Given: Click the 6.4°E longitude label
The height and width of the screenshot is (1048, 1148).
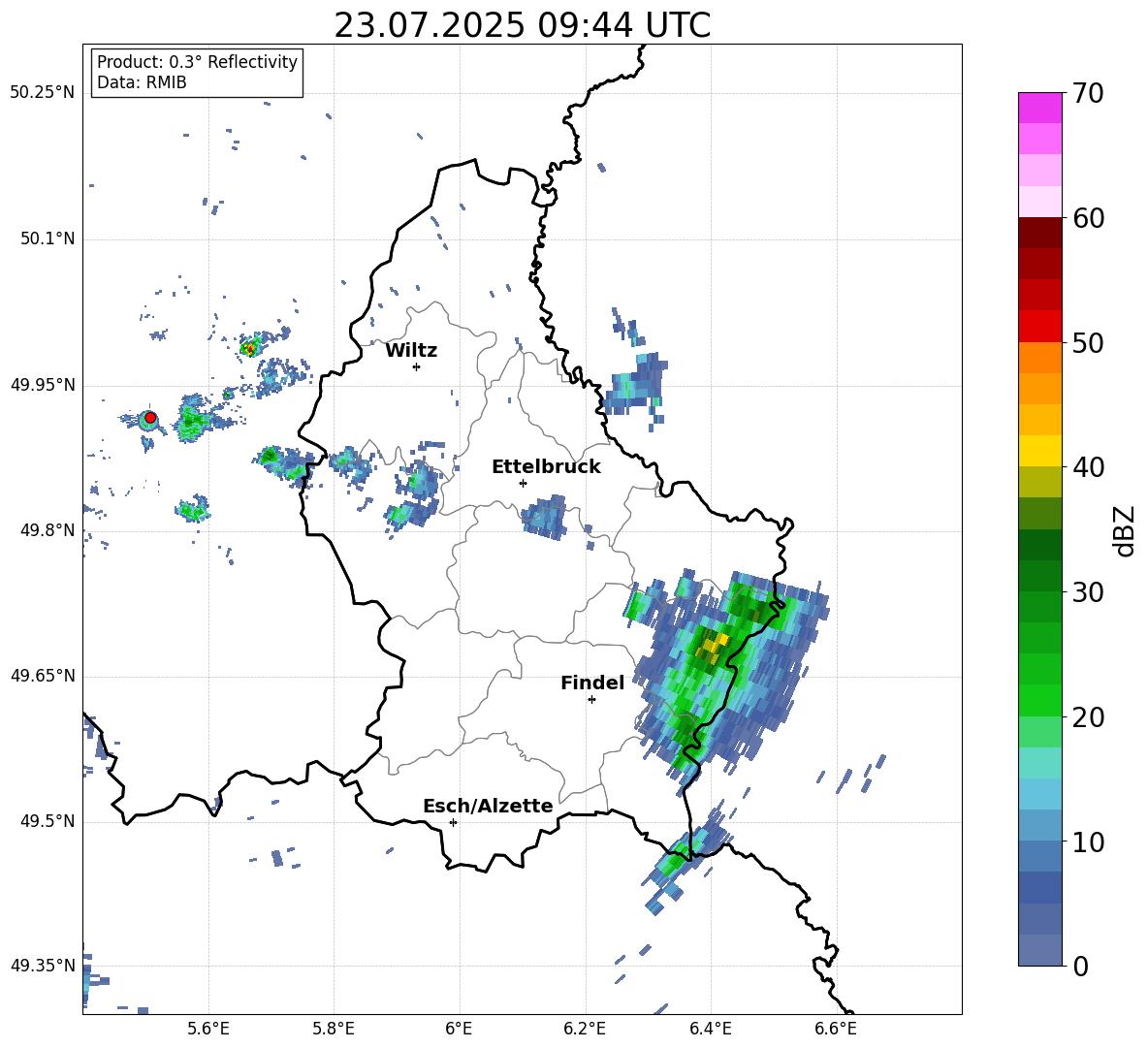Looking at the screenshot, I should click(x=710, y=1029).
